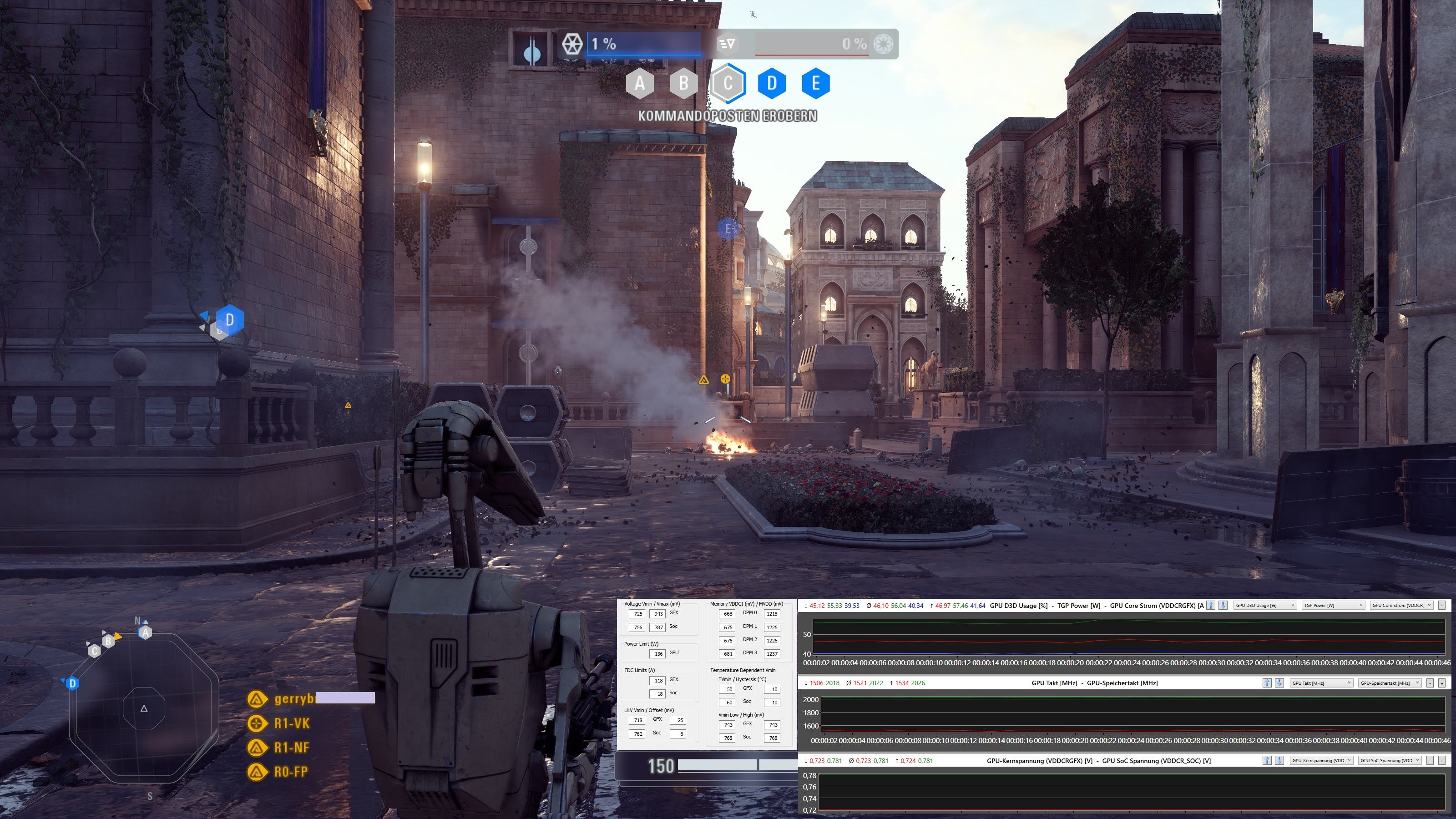The image size is (1456, 819).
Task: Move the GPU Takt graph down with blue arrow
Action: 1279,683
